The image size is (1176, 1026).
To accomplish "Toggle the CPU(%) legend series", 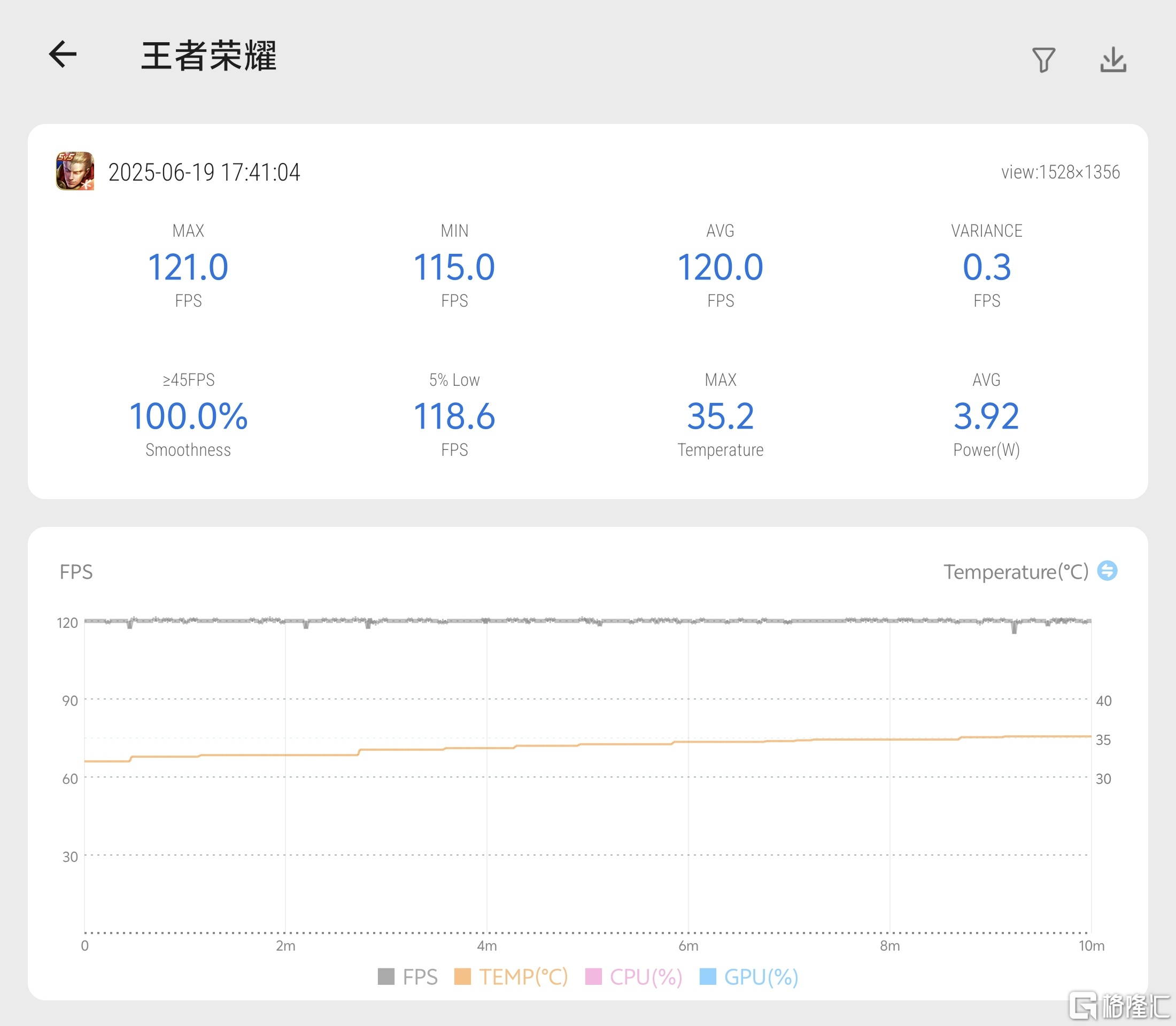I will (x=633, y=977).
